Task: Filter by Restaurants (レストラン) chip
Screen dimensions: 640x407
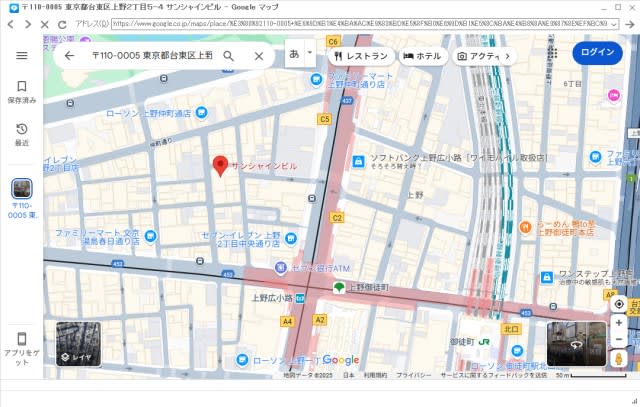Action: 361,56
